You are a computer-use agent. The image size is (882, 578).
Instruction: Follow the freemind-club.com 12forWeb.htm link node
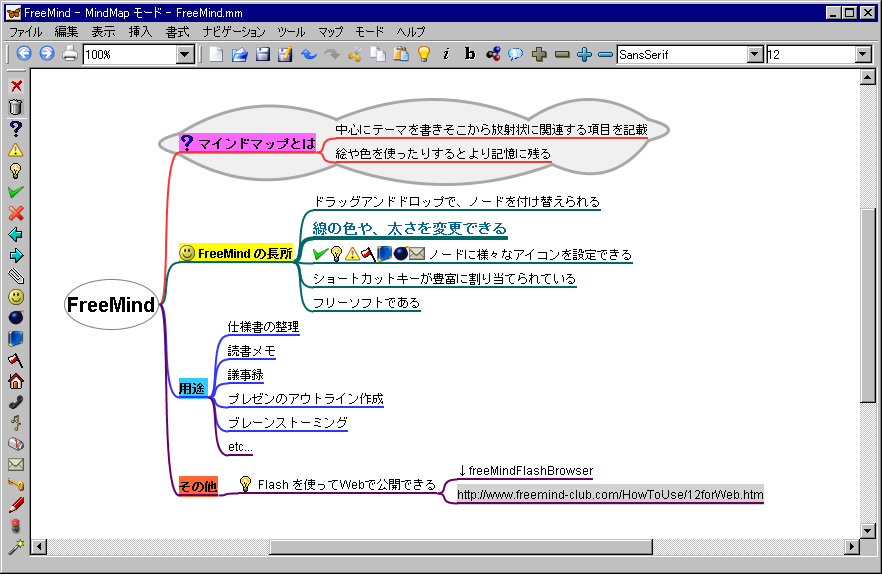(610, 494)
